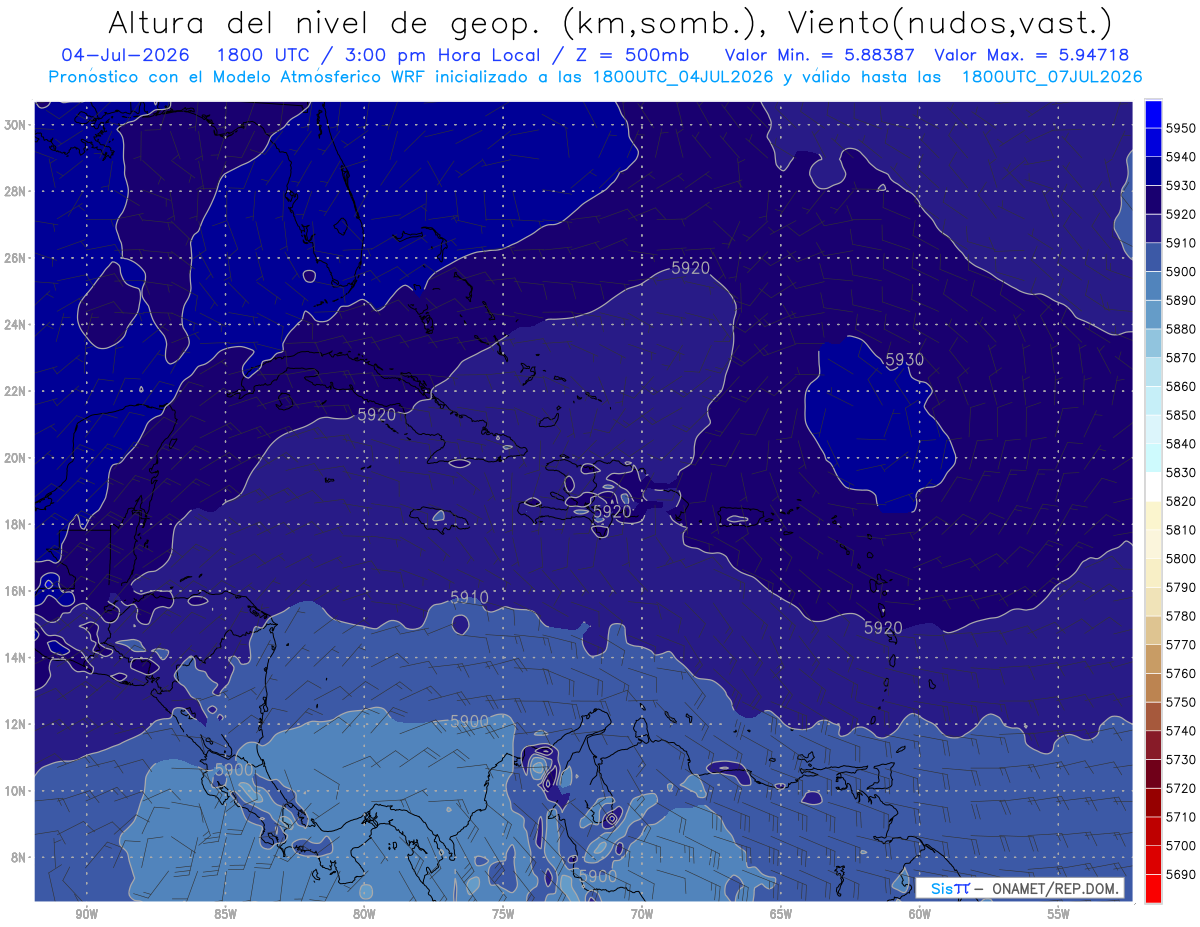Click the 80W longitude axis label
Image resolution: width=1200 pixels, height=927 pixels.
pos(364,914)
